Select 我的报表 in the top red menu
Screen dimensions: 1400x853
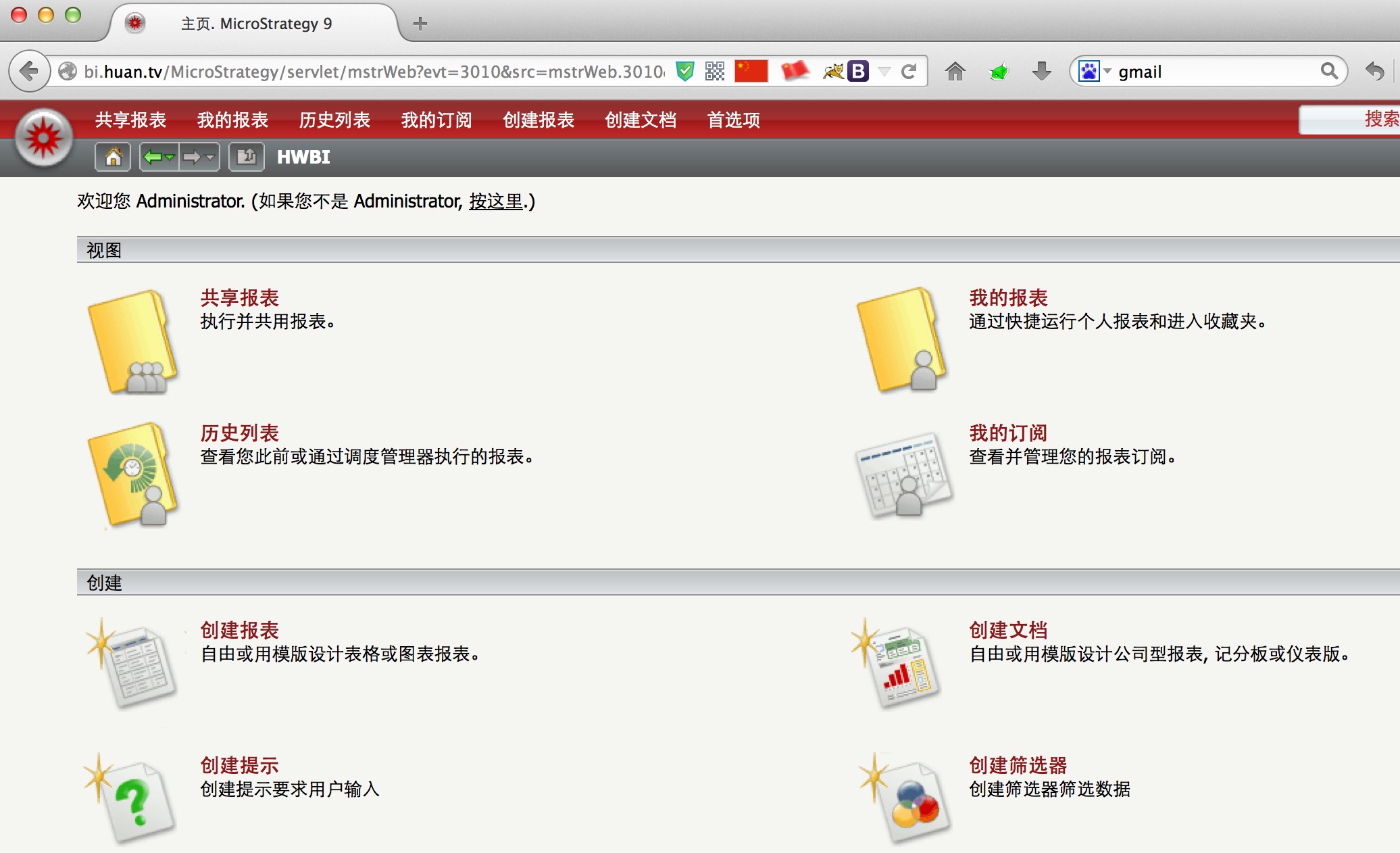(232, 120)
